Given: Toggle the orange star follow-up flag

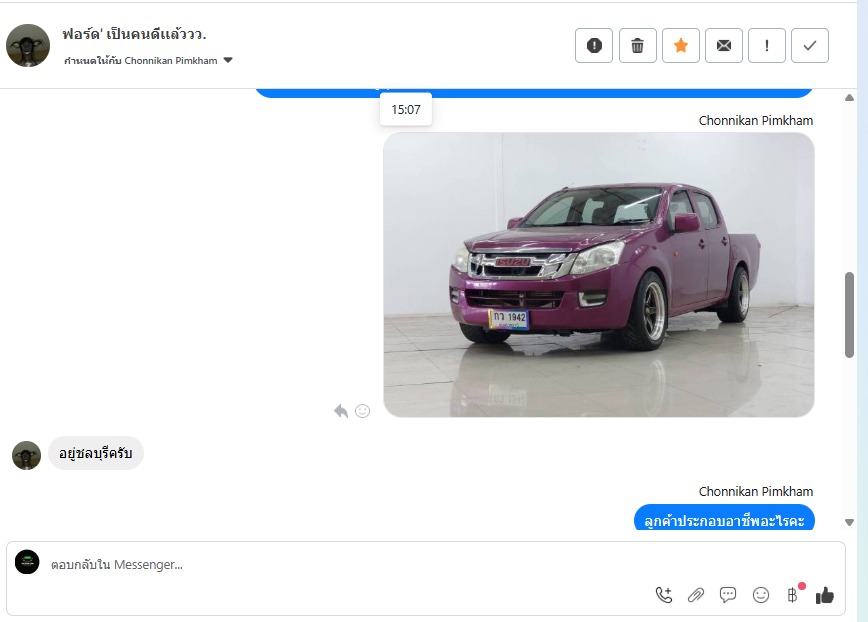Looking at the screenshot, I should tap(681, 45).
